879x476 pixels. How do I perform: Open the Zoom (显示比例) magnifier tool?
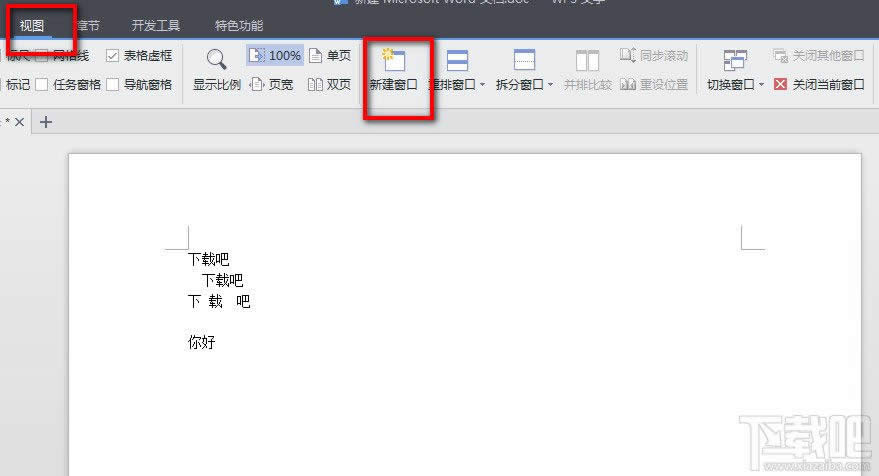click(x=216, y=61)
